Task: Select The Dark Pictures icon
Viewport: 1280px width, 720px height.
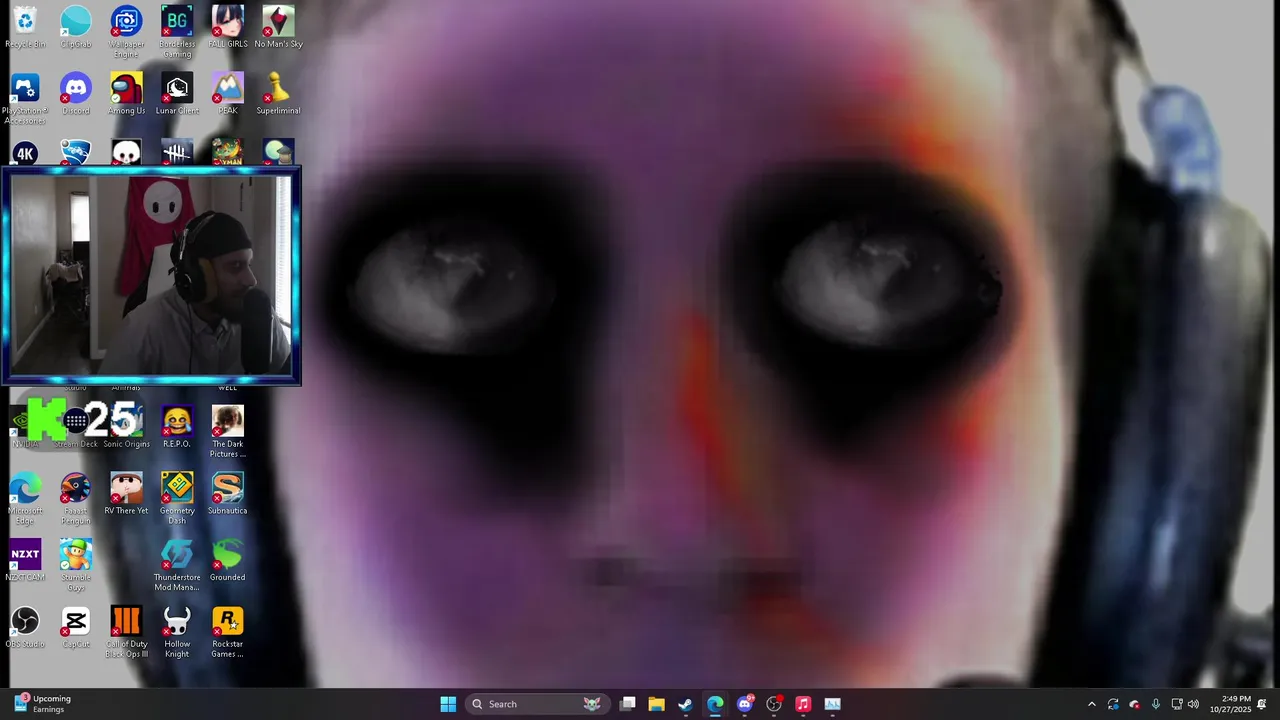Action: [x=228, y=432]
